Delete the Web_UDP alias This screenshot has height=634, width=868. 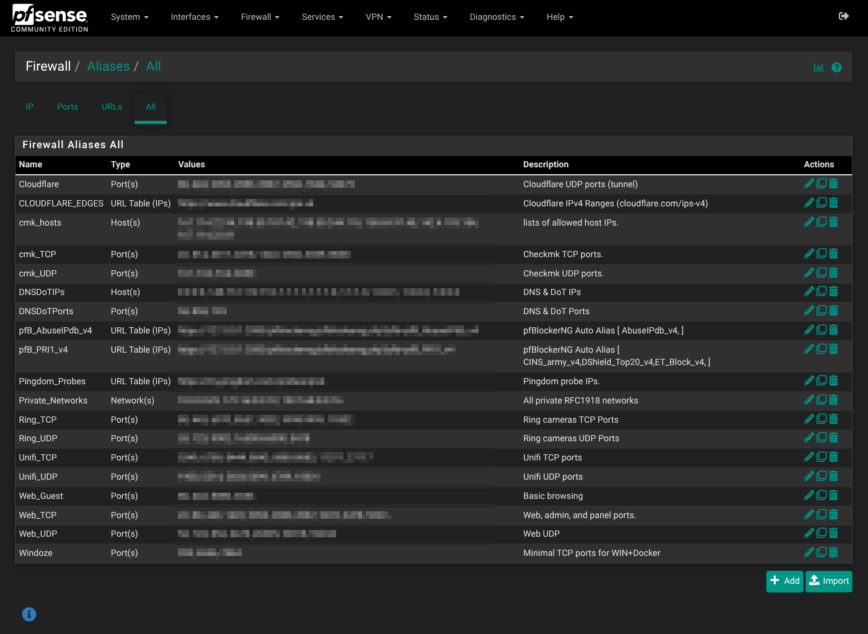click(834, 533)
